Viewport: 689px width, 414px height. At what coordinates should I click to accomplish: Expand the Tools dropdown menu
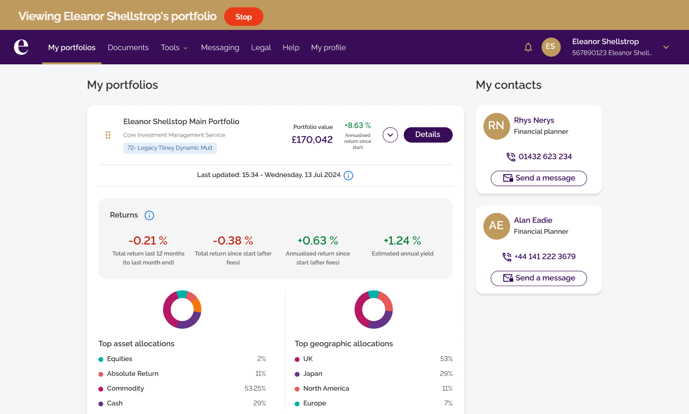174,47
